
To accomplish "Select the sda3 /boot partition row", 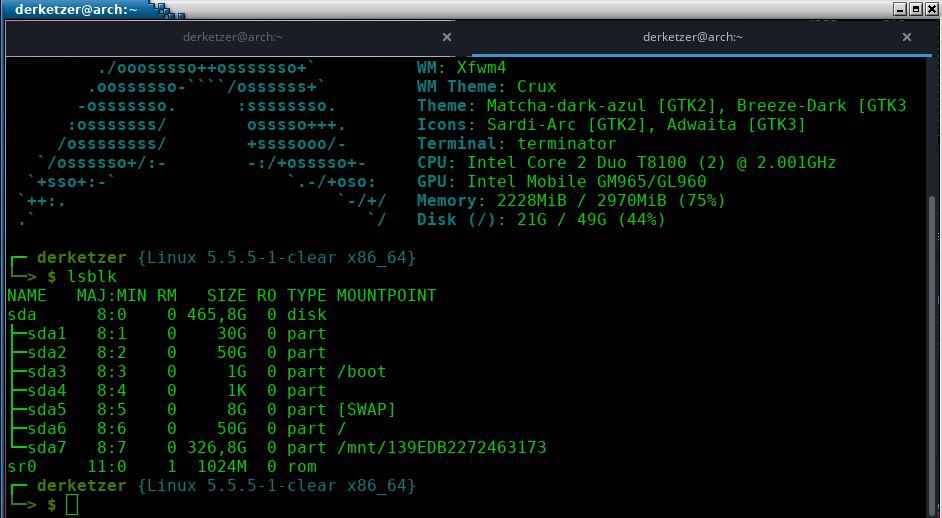I will click(x=196, y=371).
